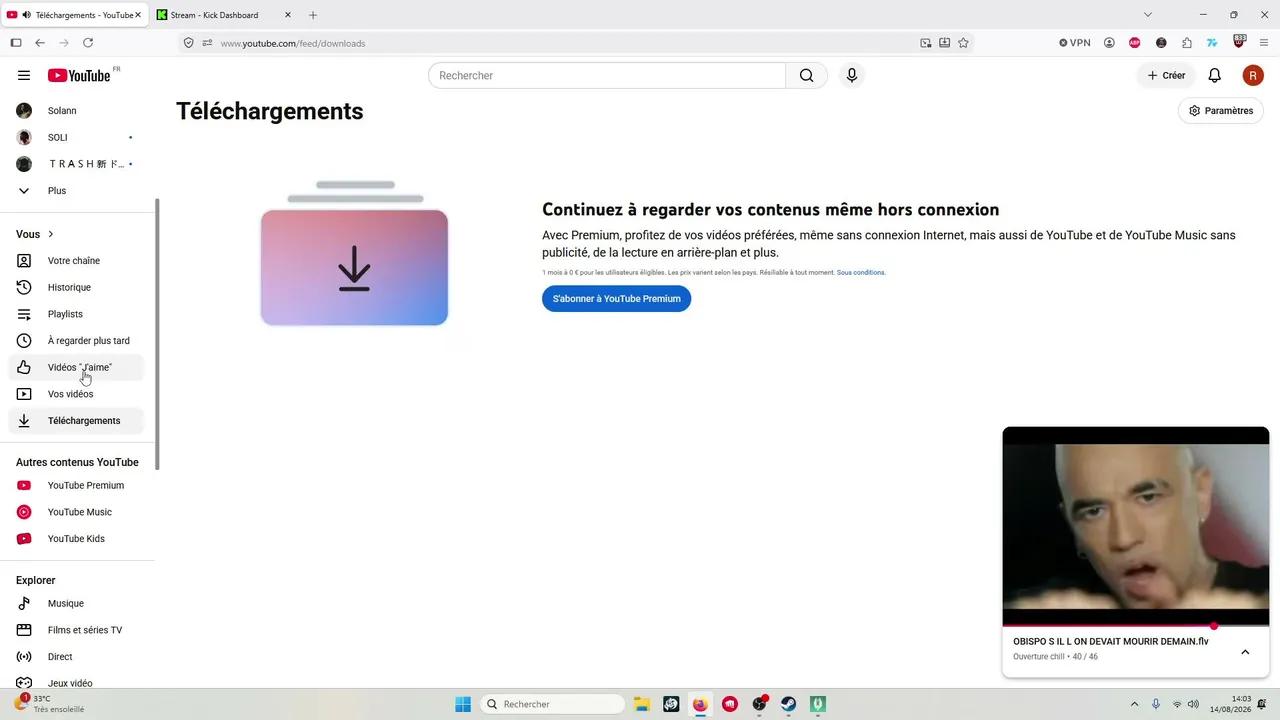1280x720 pixels.
Task: Bookmark this page with the star
Action: coord(963,43)
